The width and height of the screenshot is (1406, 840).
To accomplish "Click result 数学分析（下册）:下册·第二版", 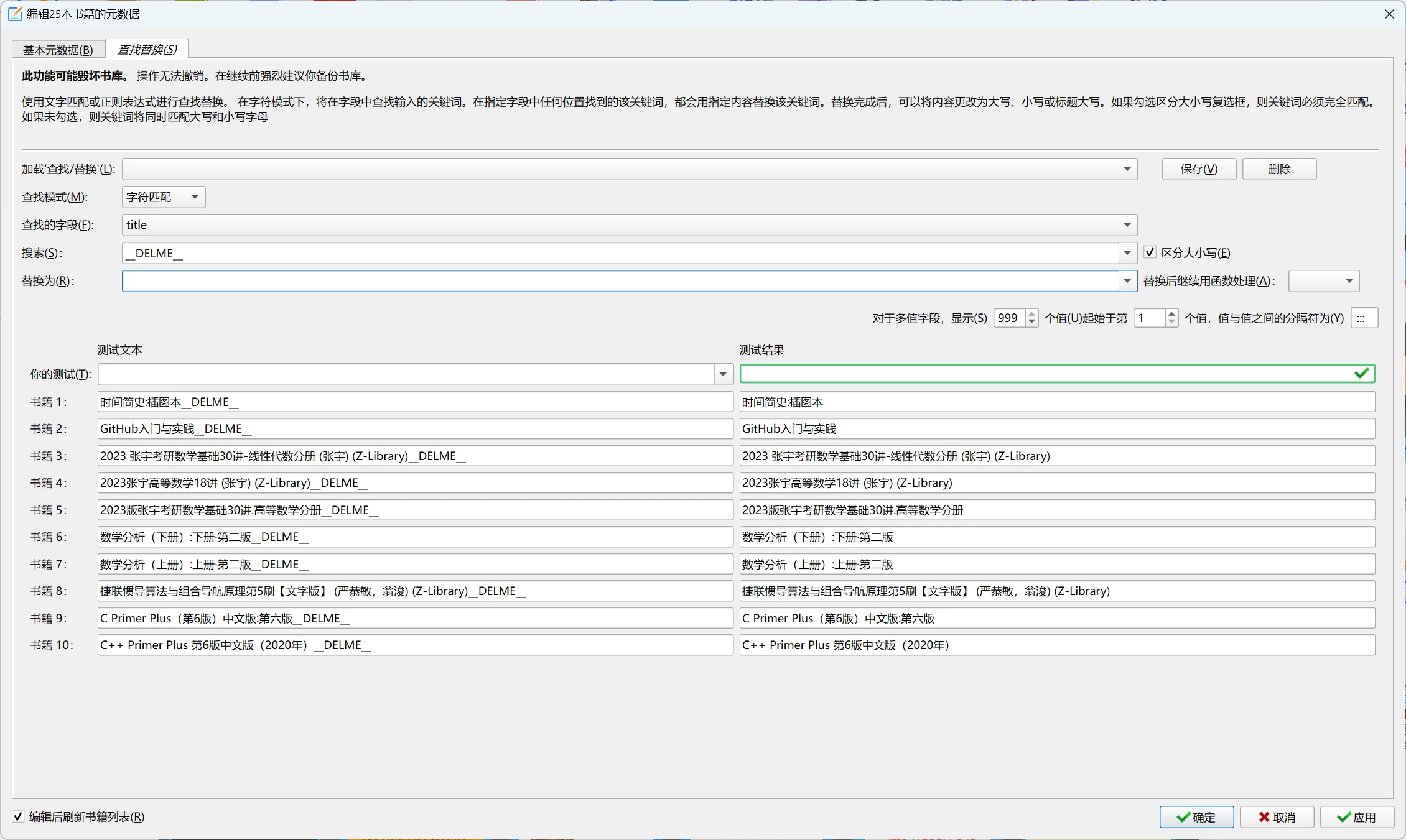I will point(1057,537).
